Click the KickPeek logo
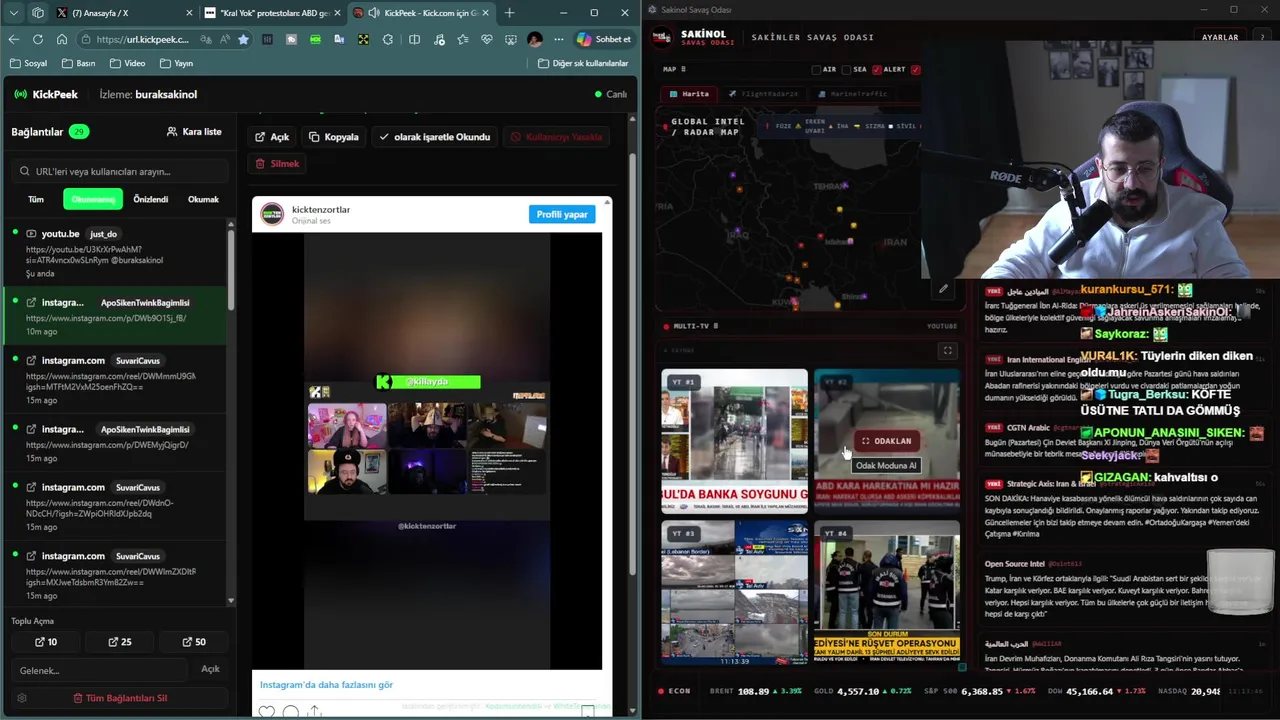The height and width of the screenshot is (720, 1280). point(46,94)
